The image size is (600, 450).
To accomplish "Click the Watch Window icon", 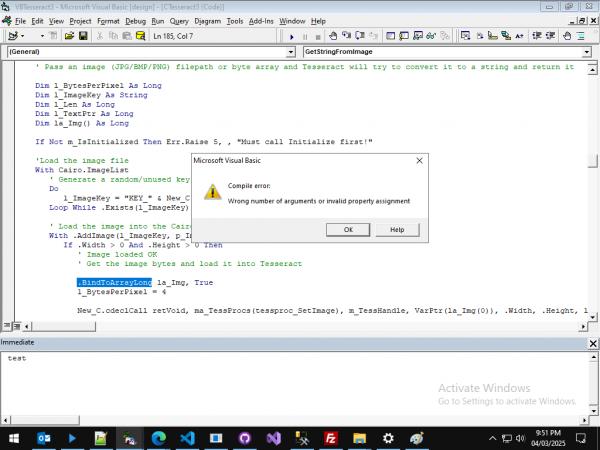I will [417, 36].
